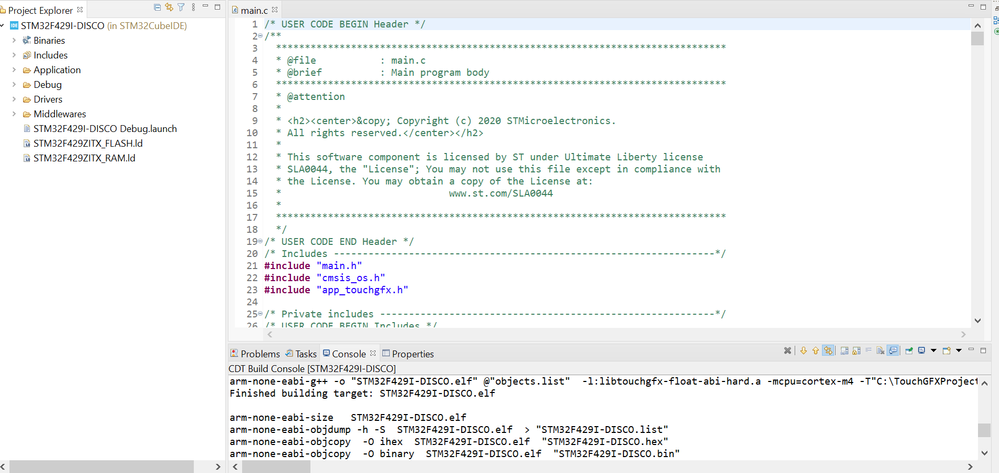This screenshot has height=473, width=999.
Task: Click line 23 include "app_touchgfx.h"
Action: [x=336, y=290]
